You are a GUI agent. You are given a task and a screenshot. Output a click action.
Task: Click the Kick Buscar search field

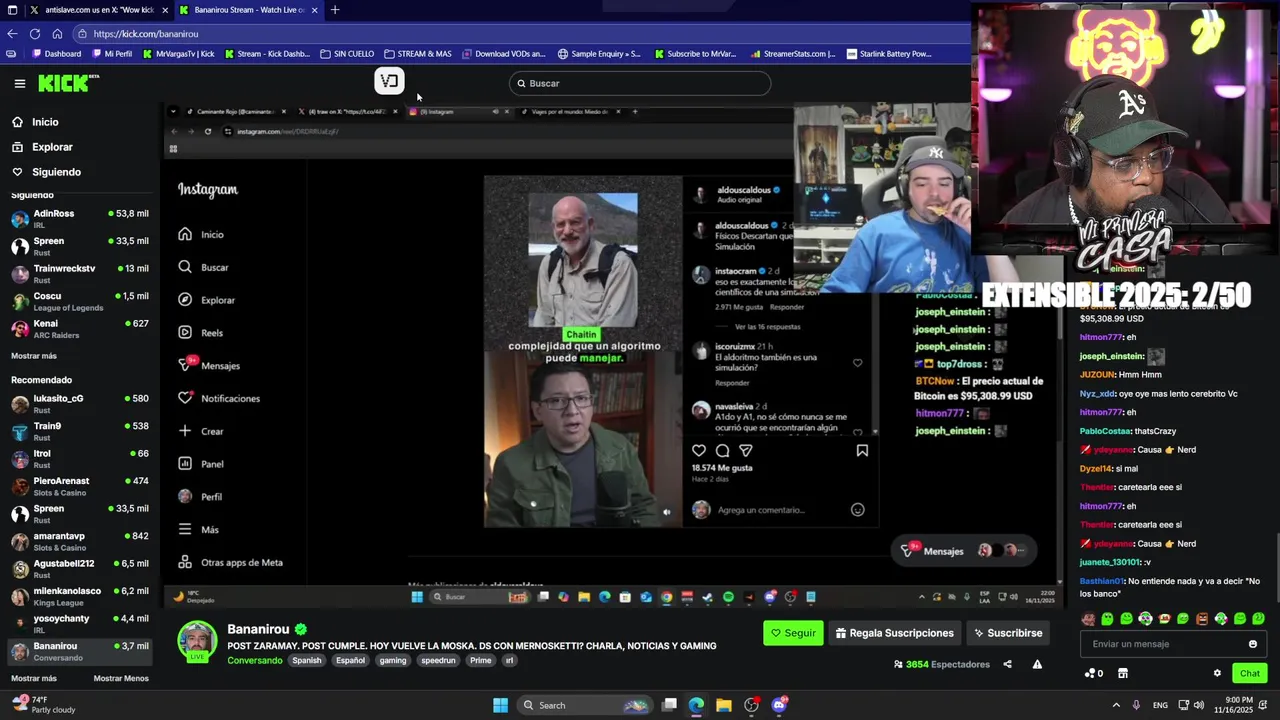[640, 83]
